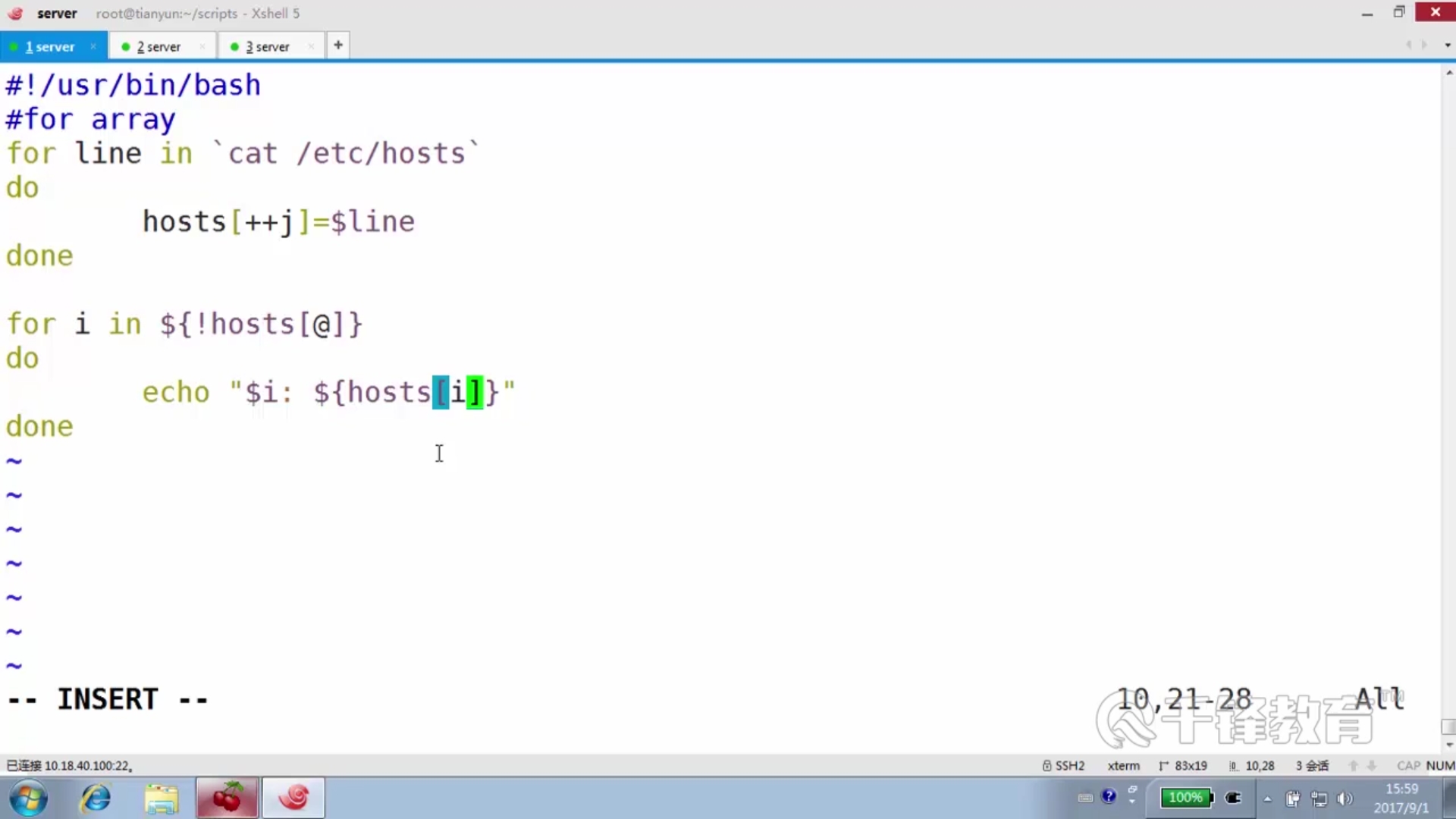
Task: Close the 3 server tab
Action: click(311, 46)
